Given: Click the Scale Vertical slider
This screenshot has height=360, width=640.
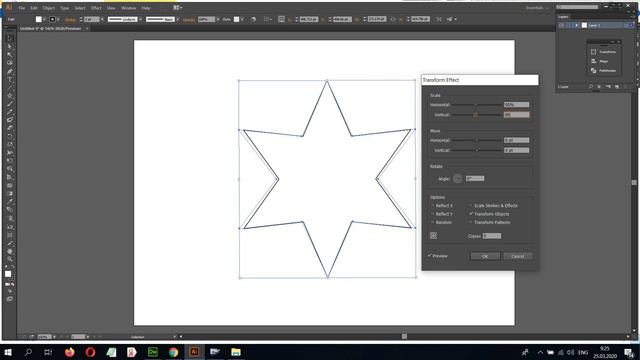Looking at the screenshot, I should click(476, 115).
